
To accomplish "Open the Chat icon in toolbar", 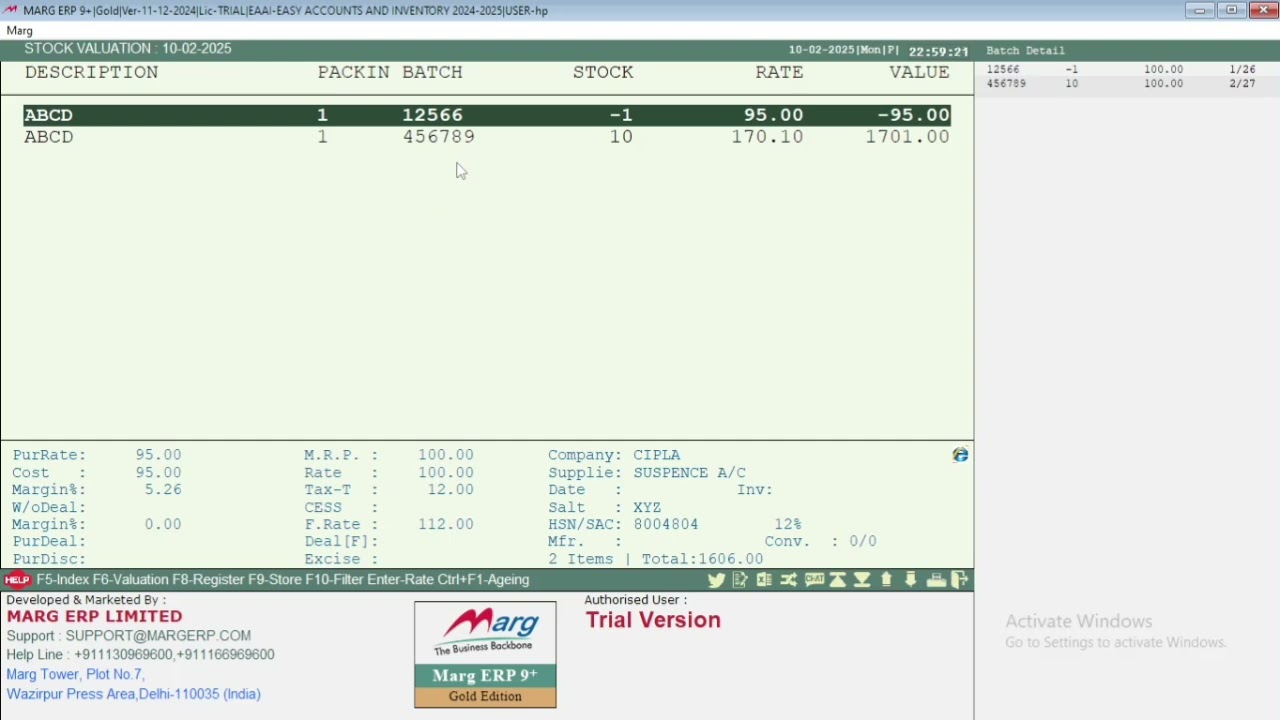I will click(x=814, y=580).
